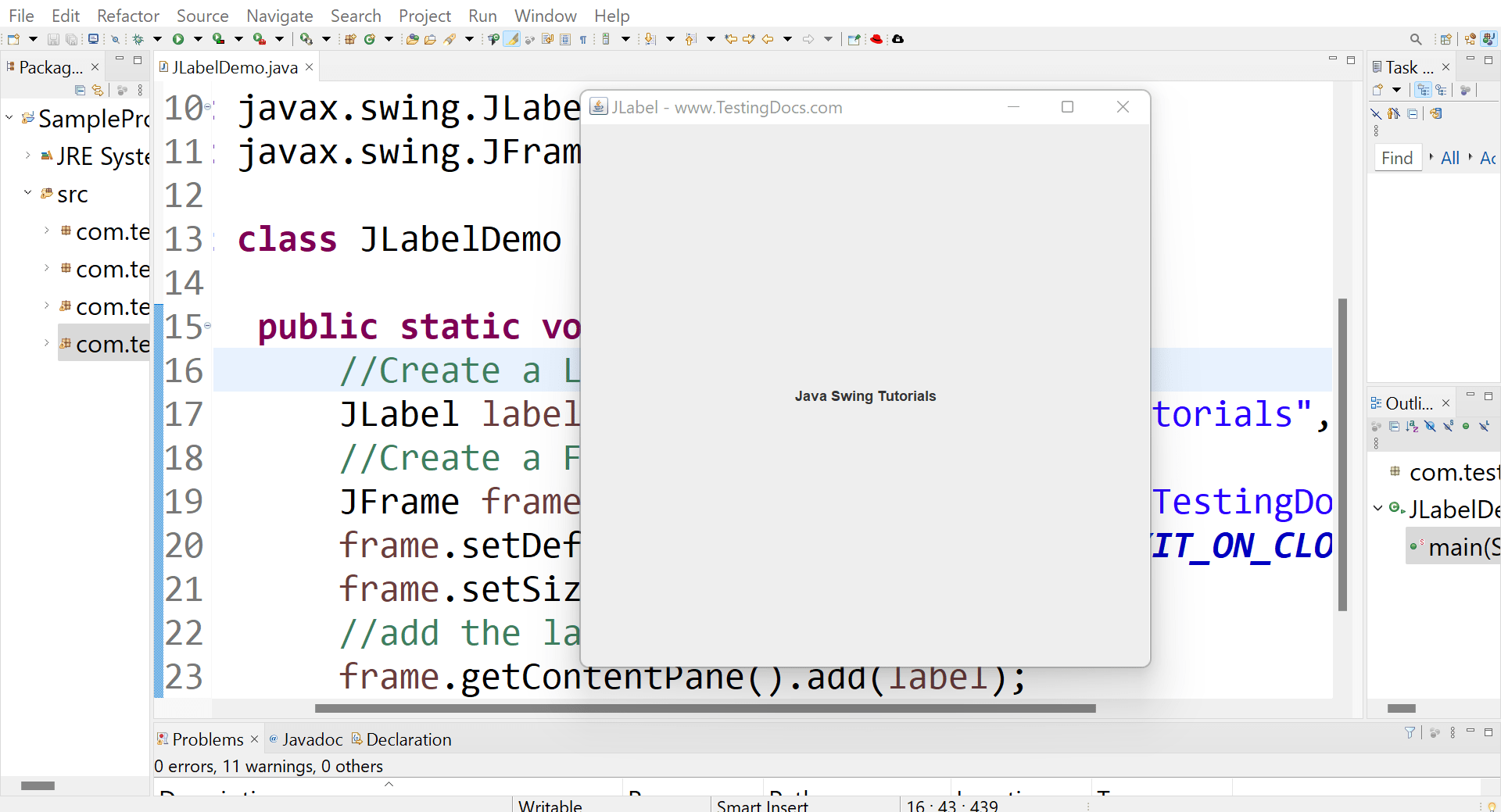Click the Save All toolbar icon
Screen dimensions: 1501x812
pos(72,39)
